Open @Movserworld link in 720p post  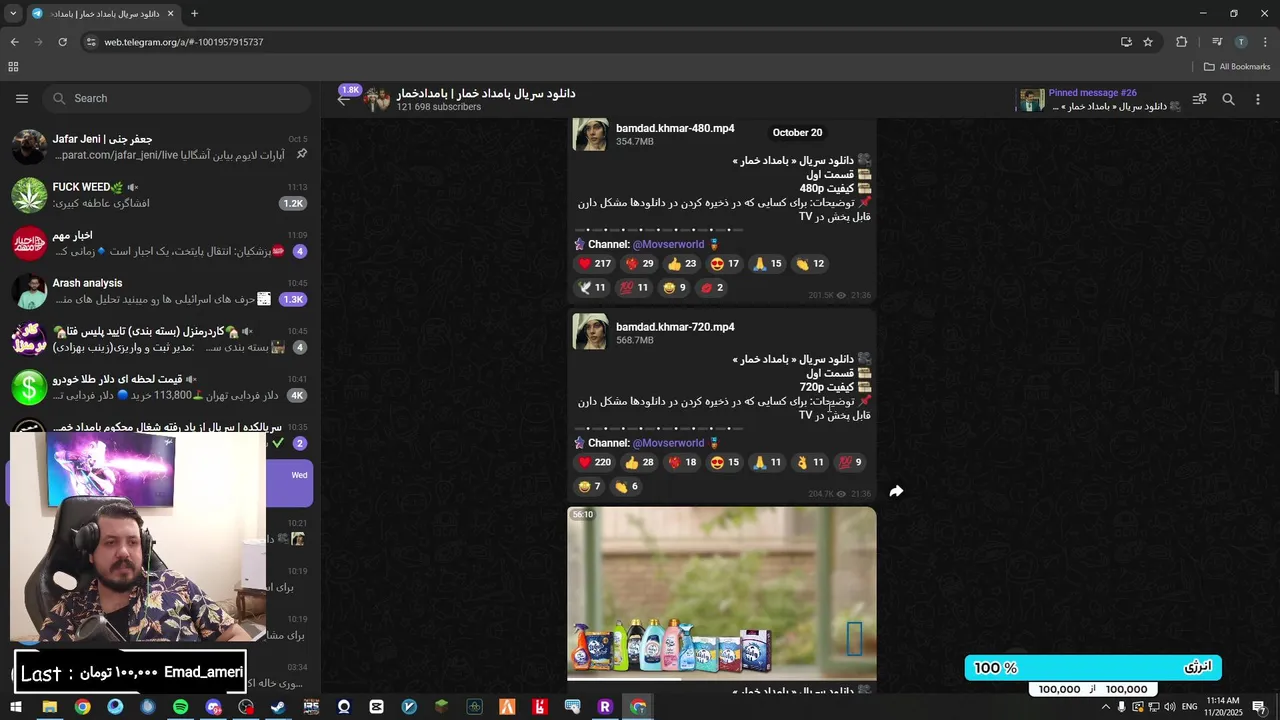(669, 443)
